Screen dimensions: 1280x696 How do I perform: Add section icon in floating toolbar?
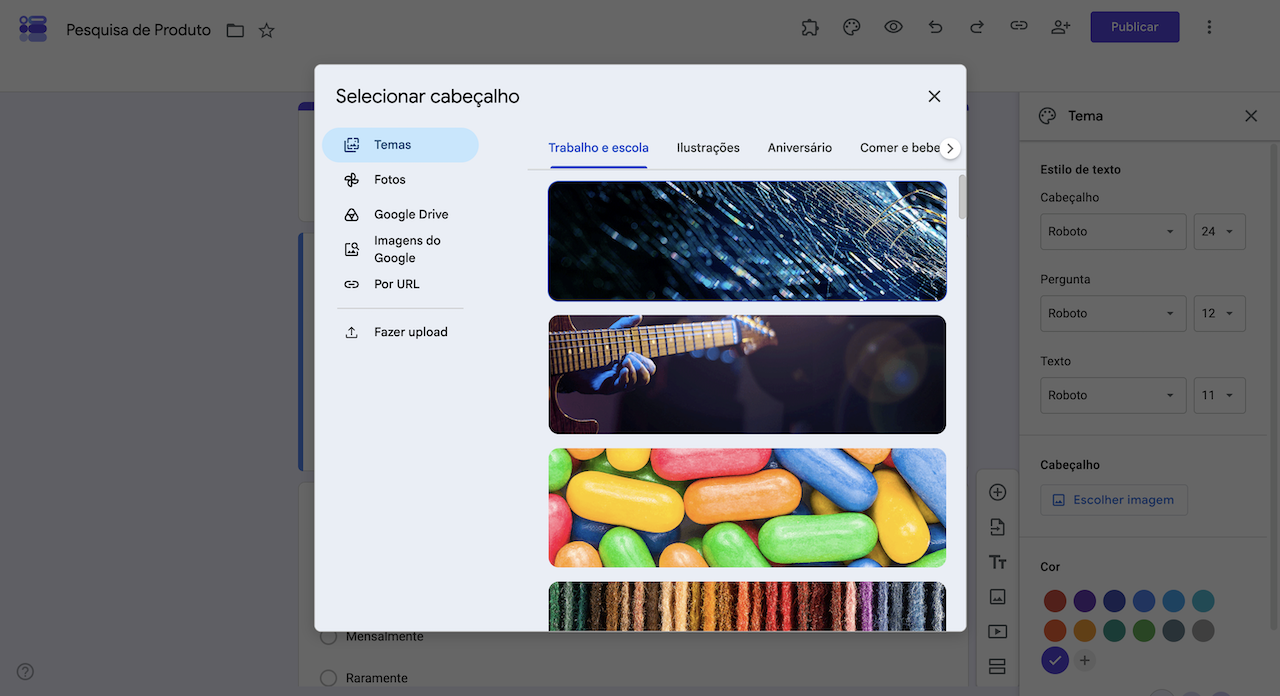997,666
